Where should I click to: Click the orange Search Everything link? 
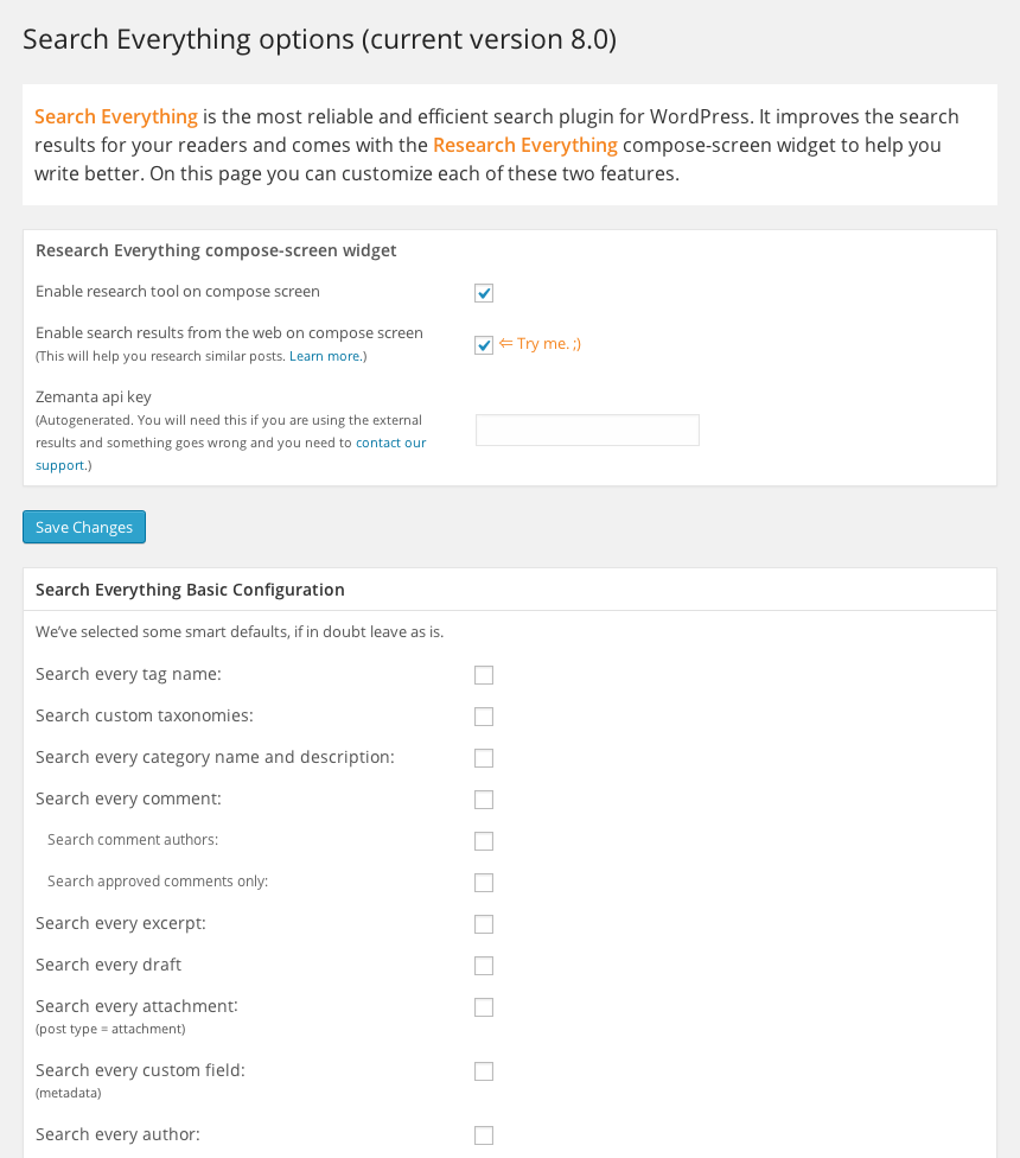(x=116, y=117)
